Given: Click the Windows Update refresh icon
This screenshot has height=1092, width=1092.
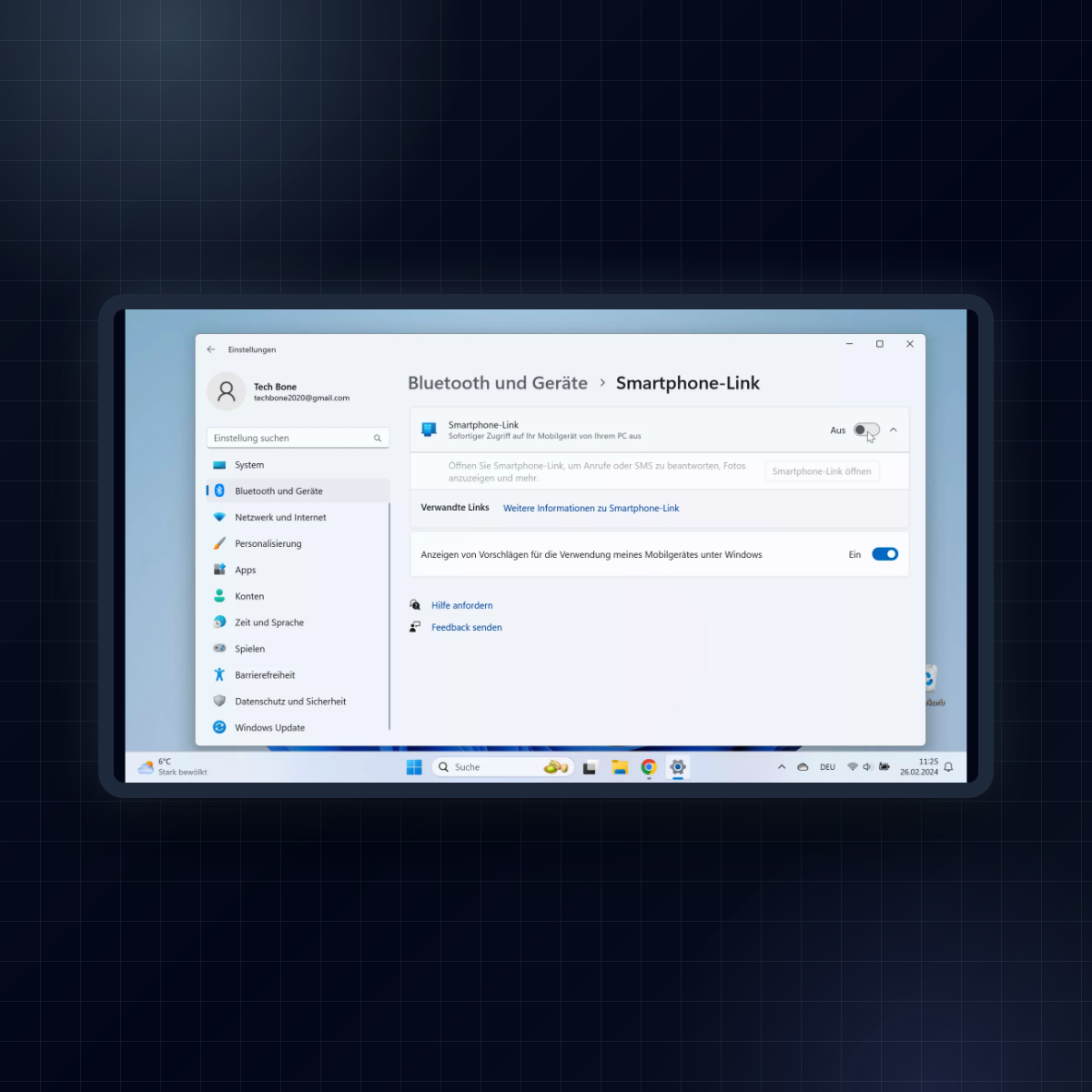Looking at the screenshot, I should click(219, 727).
